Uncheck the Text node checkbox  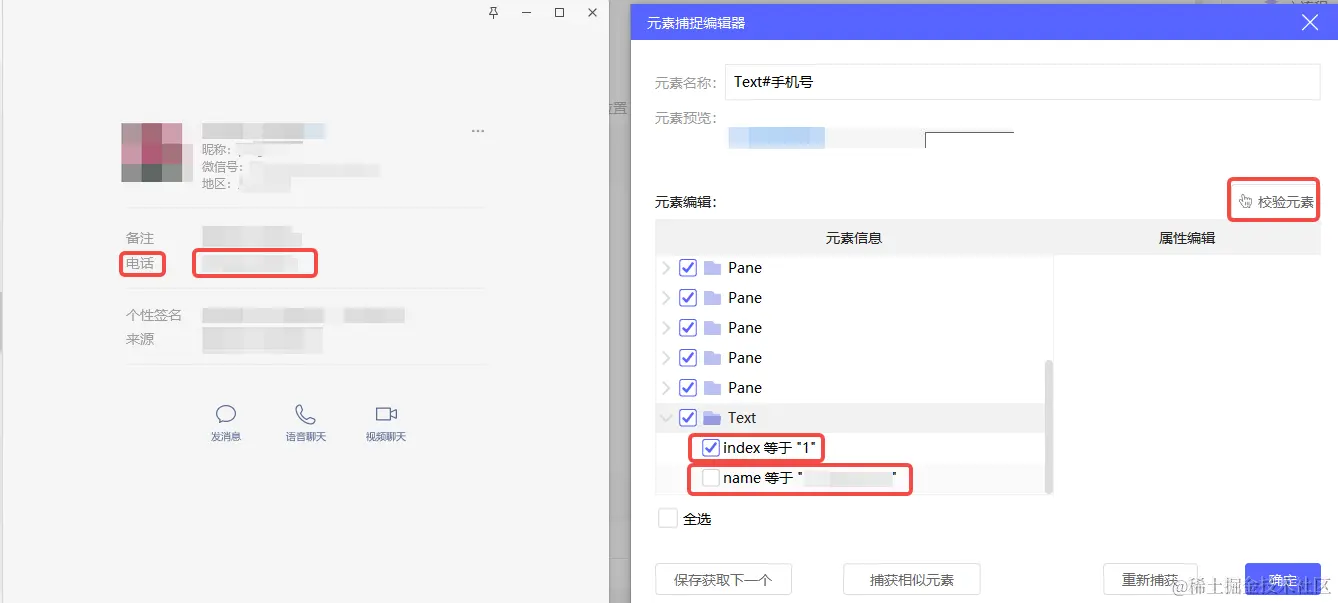[x=688, y=418]
